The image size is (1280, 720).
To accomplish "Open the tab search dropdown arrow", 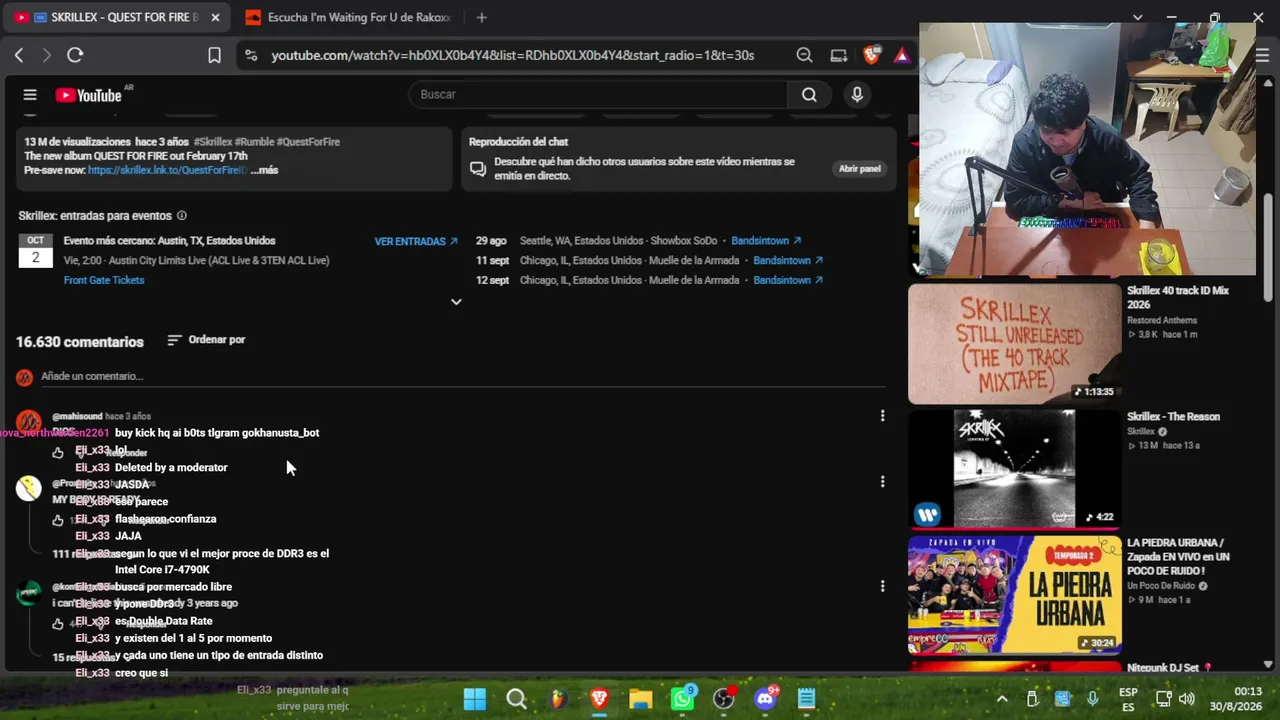I will tap(1137, 17).
